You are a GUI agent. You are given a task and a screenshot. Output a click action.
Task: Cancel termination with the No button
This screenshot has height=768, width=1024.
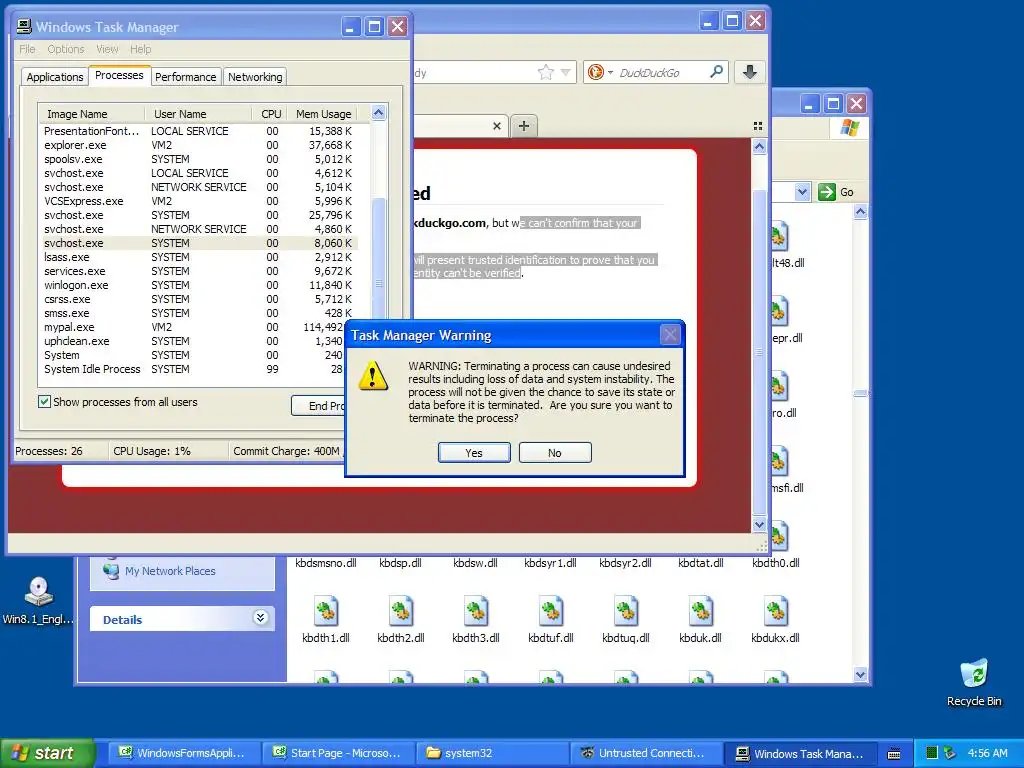click(555, 453)
